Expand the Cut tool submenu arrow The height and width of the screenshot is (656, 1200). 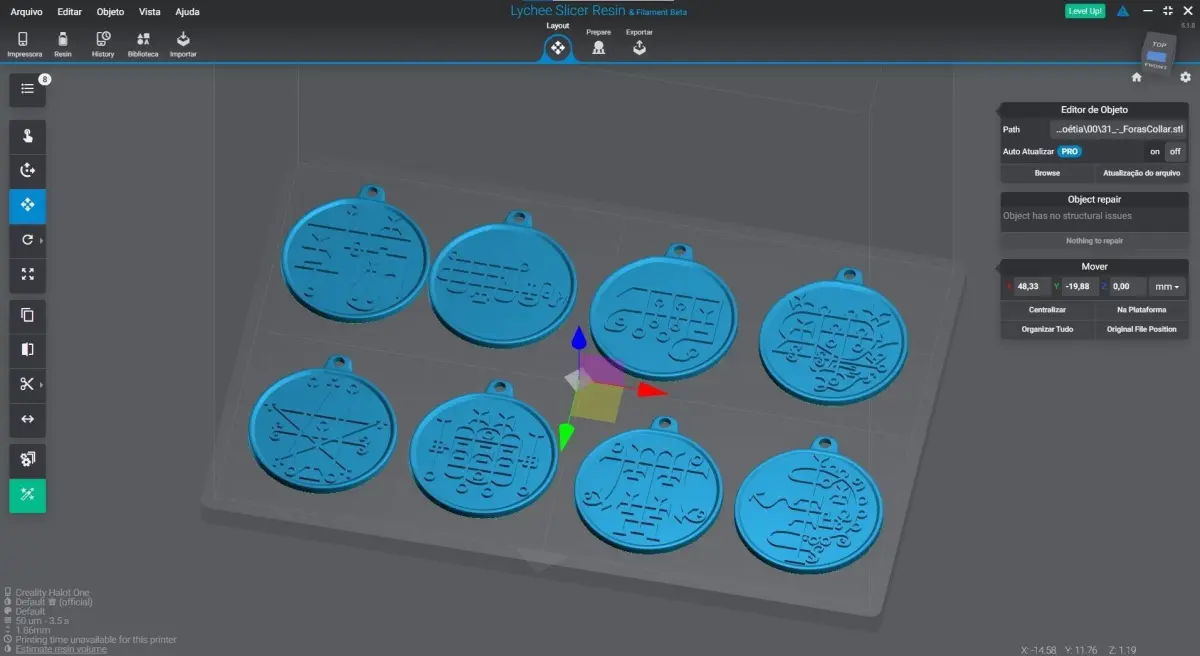[x=41, y=385]
